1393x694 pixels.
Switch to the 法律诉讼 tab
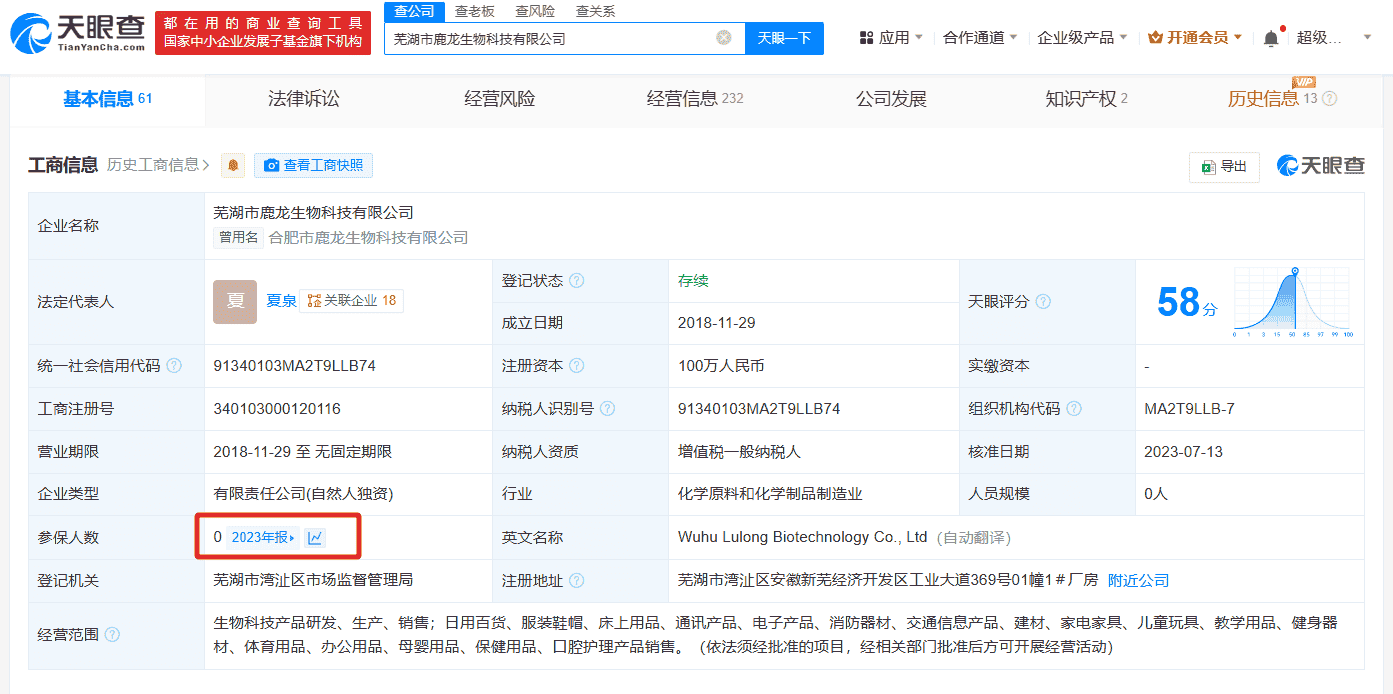pyautogui.click(x=304, y=99)
